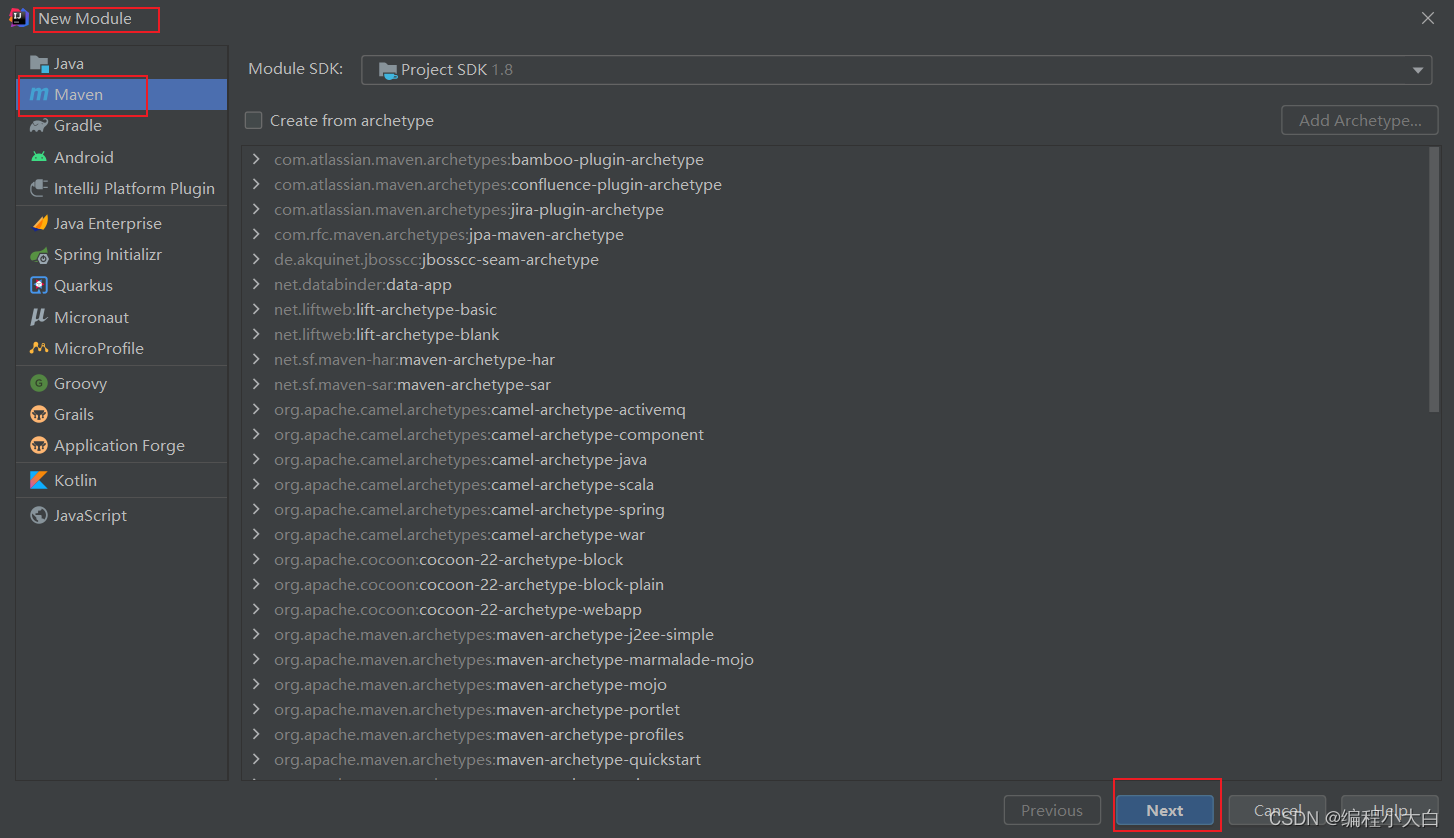Click the Cancel button
Viewport: 1454px width, 838px height.
(1277, 810)
